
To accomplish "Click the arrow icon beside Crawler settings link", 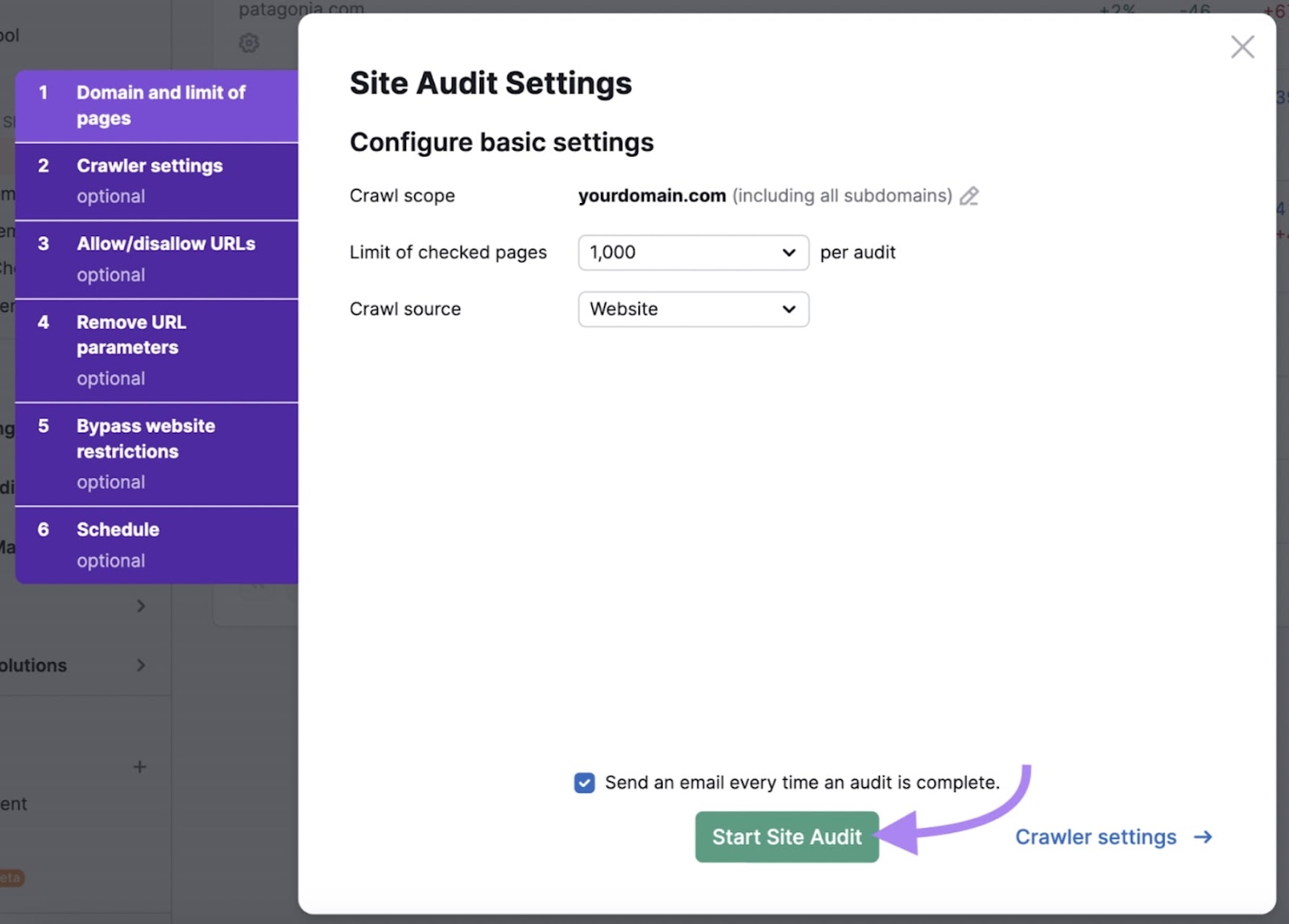I will click(x=1202, y=837).
